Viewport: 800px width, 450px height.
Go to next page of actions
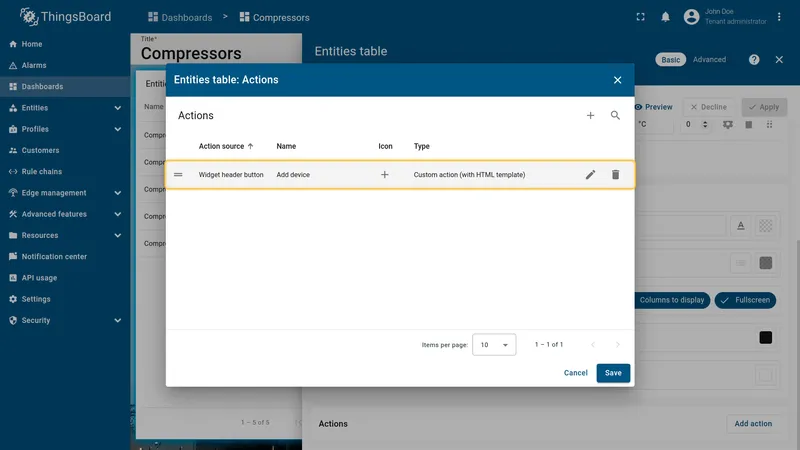617,345
